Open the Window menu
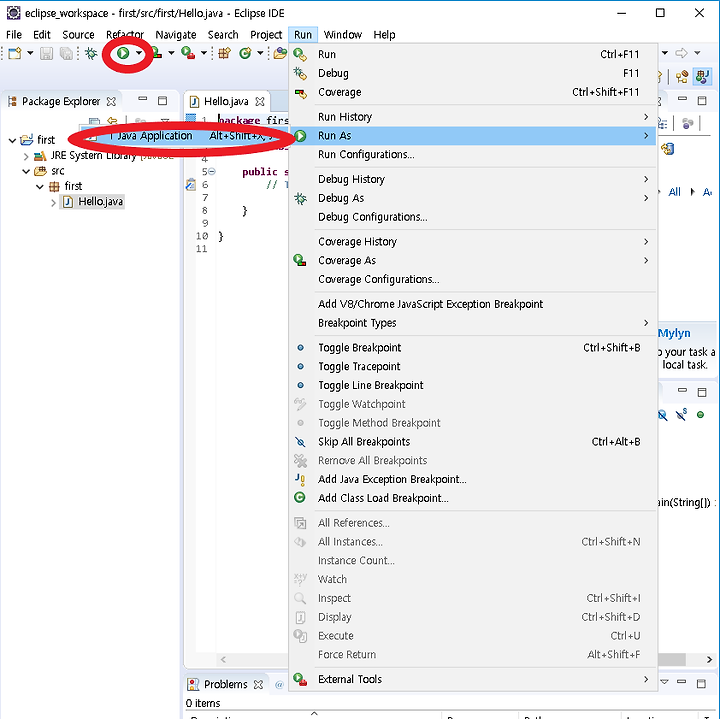720x719 pixels. [343, 35]
